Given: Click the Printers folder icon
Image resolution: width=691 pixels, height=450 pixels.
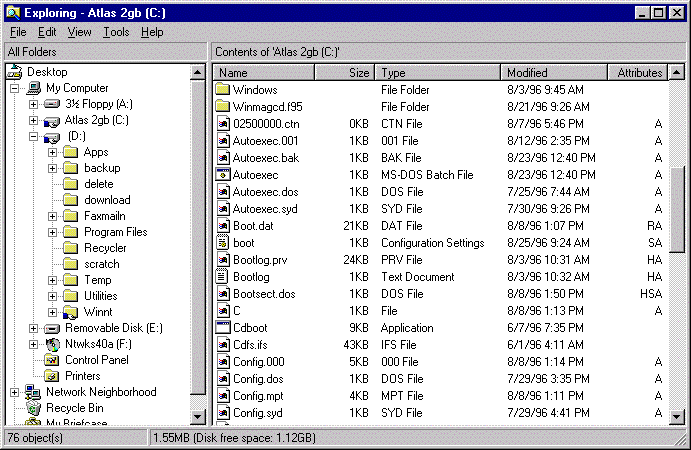Looking at the screenshot, I should coord(52,376).
